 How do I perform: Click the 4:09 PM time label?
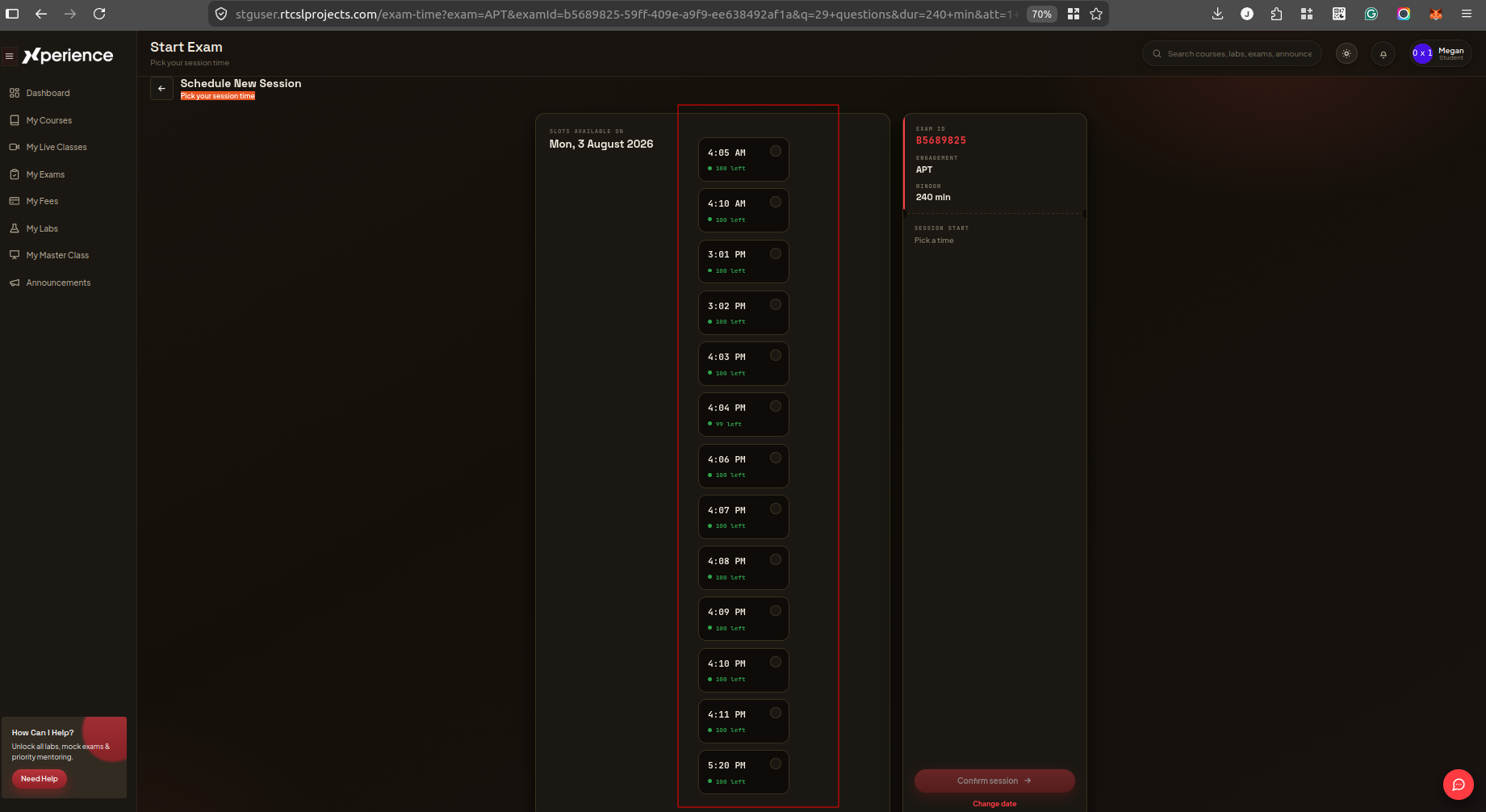(x=726, y=612)
